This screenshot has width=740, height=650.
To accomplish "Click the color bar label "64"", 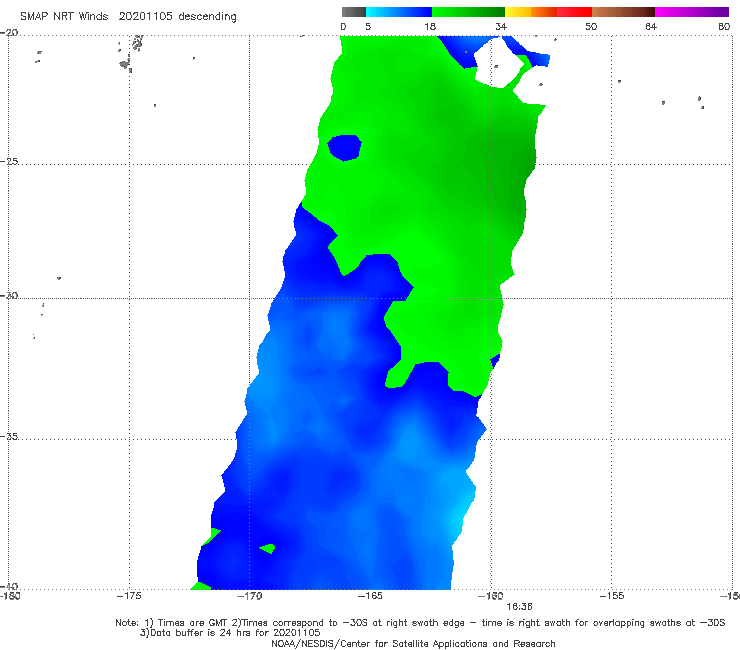I will tap(651, 26).
